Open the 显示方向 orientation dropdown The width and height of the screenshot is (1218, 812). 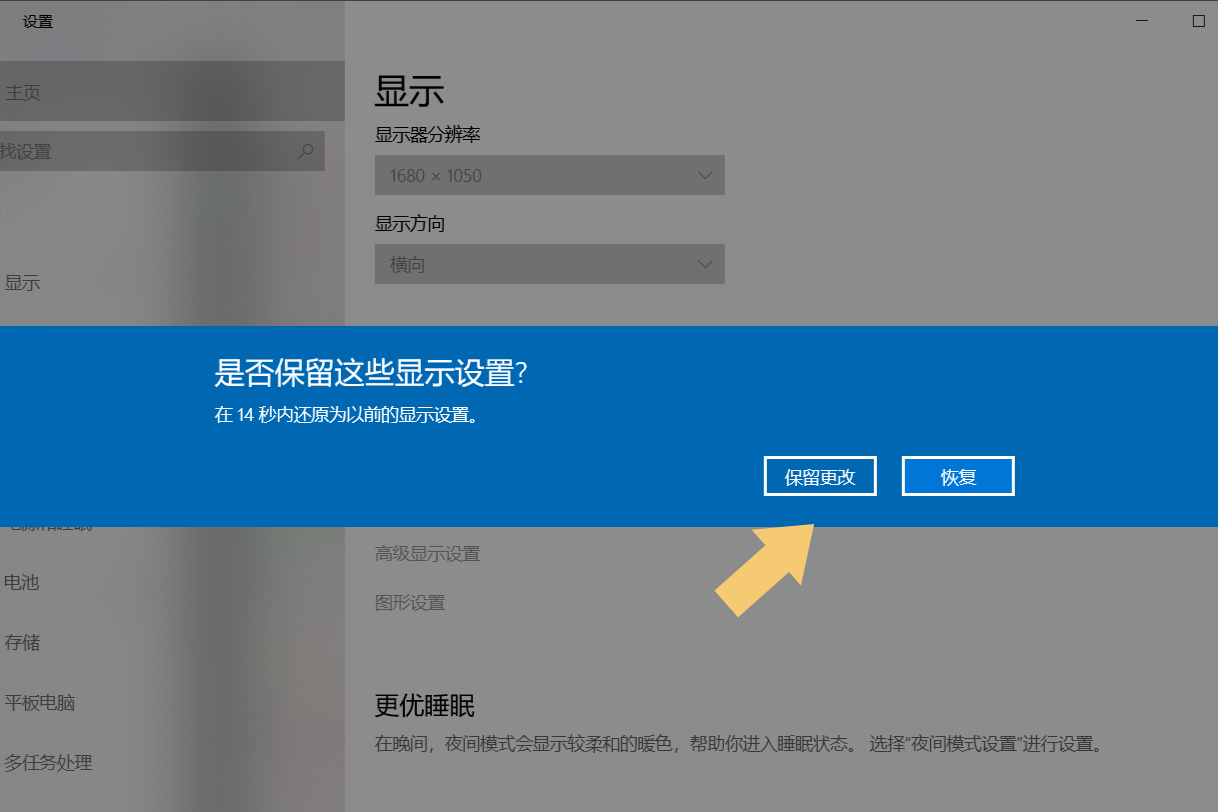point(549,264)
